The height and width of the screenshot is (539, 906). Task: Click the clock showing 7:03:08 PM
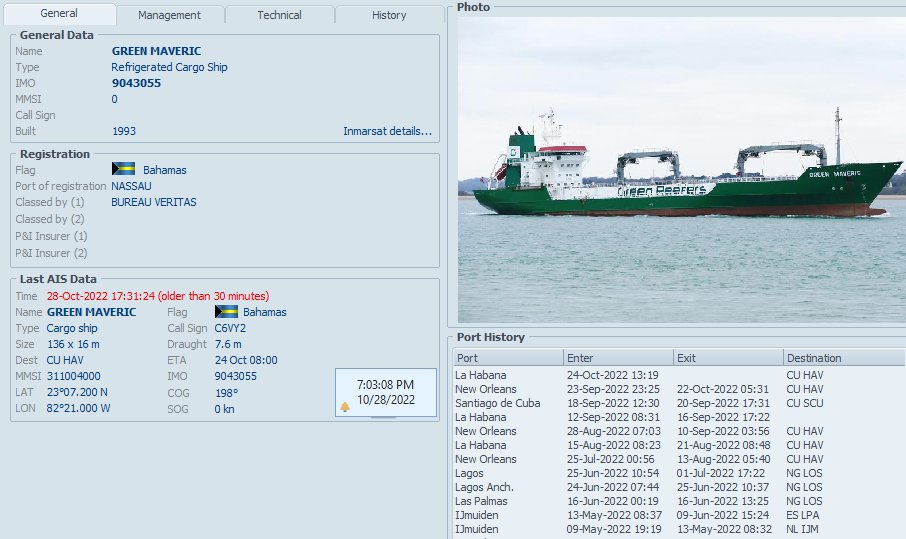pos(385,385)
